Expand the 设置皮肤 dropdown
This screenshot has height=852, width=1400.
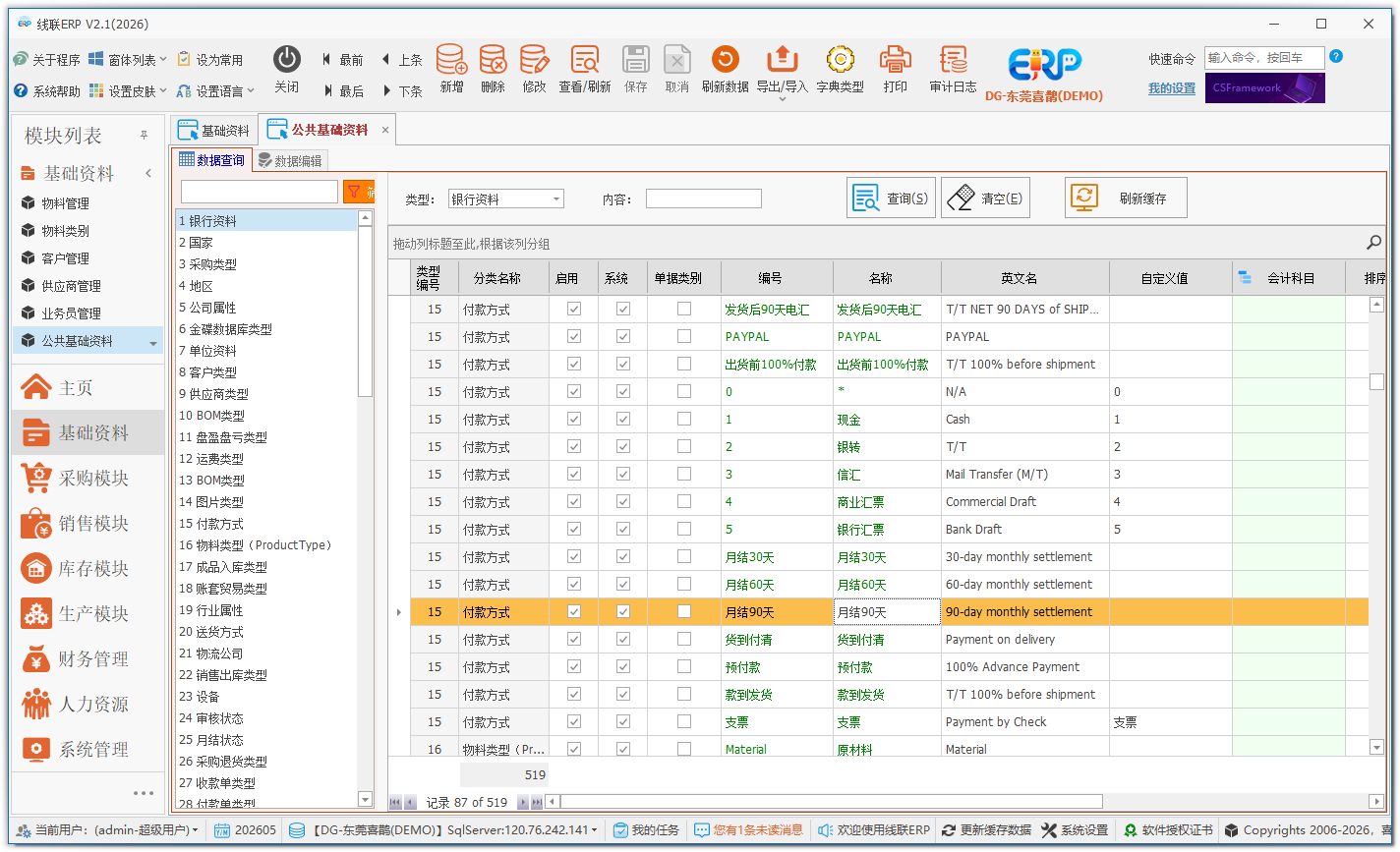tap(163, 91)
